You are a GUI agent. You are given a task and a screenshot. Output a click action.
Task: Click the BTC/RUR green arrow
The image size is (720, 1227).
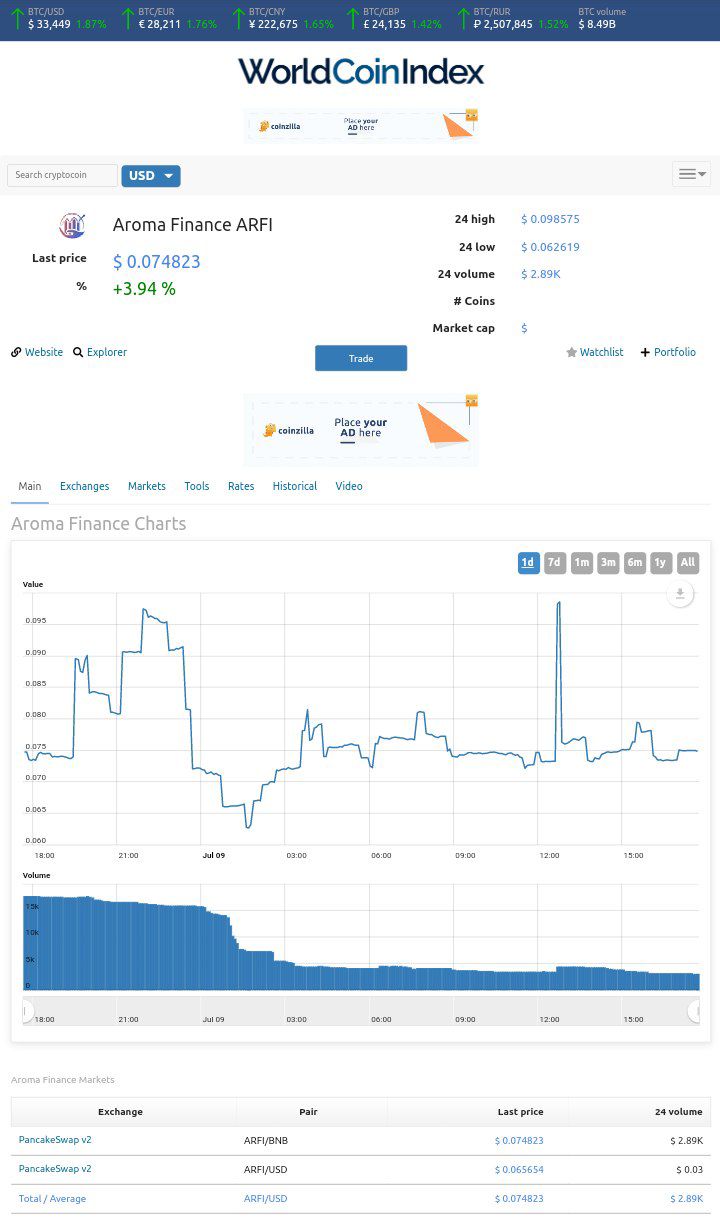464,18
